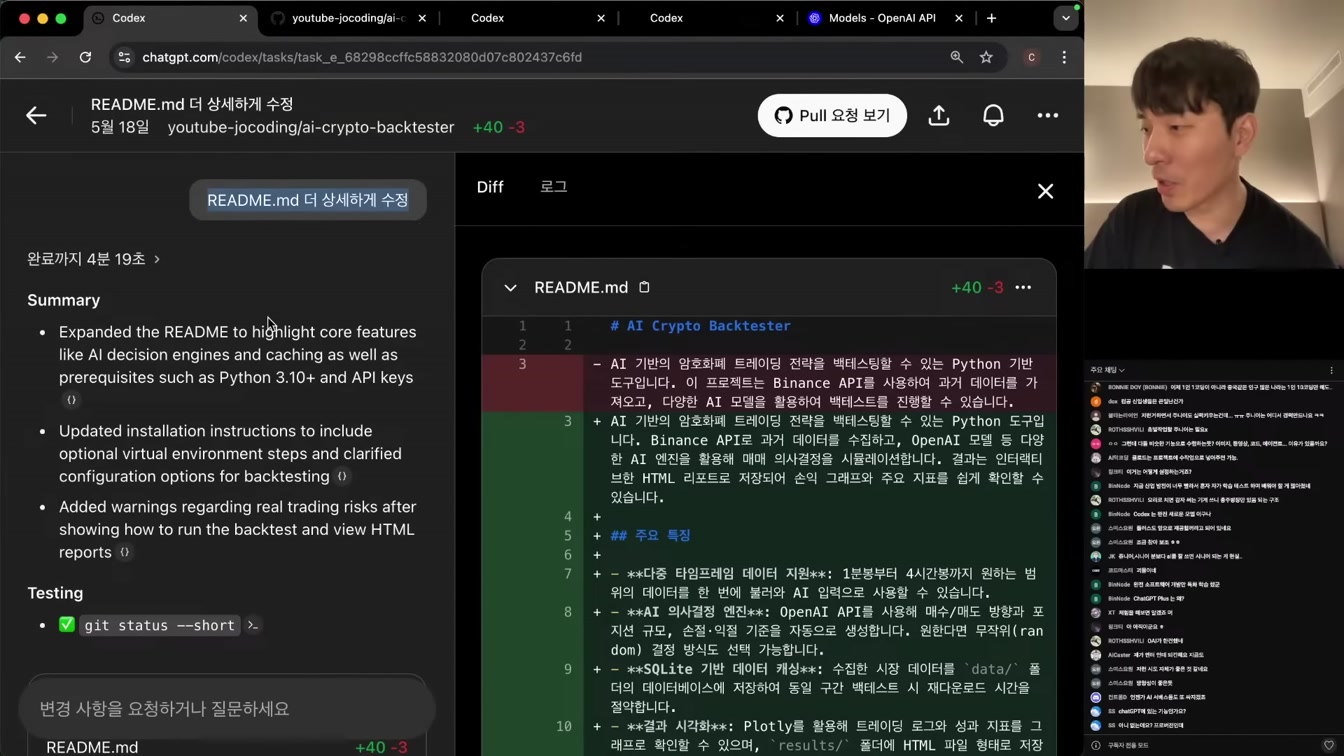
Task: Copy the README.md file path icon
Action: [x=645, y=287]
